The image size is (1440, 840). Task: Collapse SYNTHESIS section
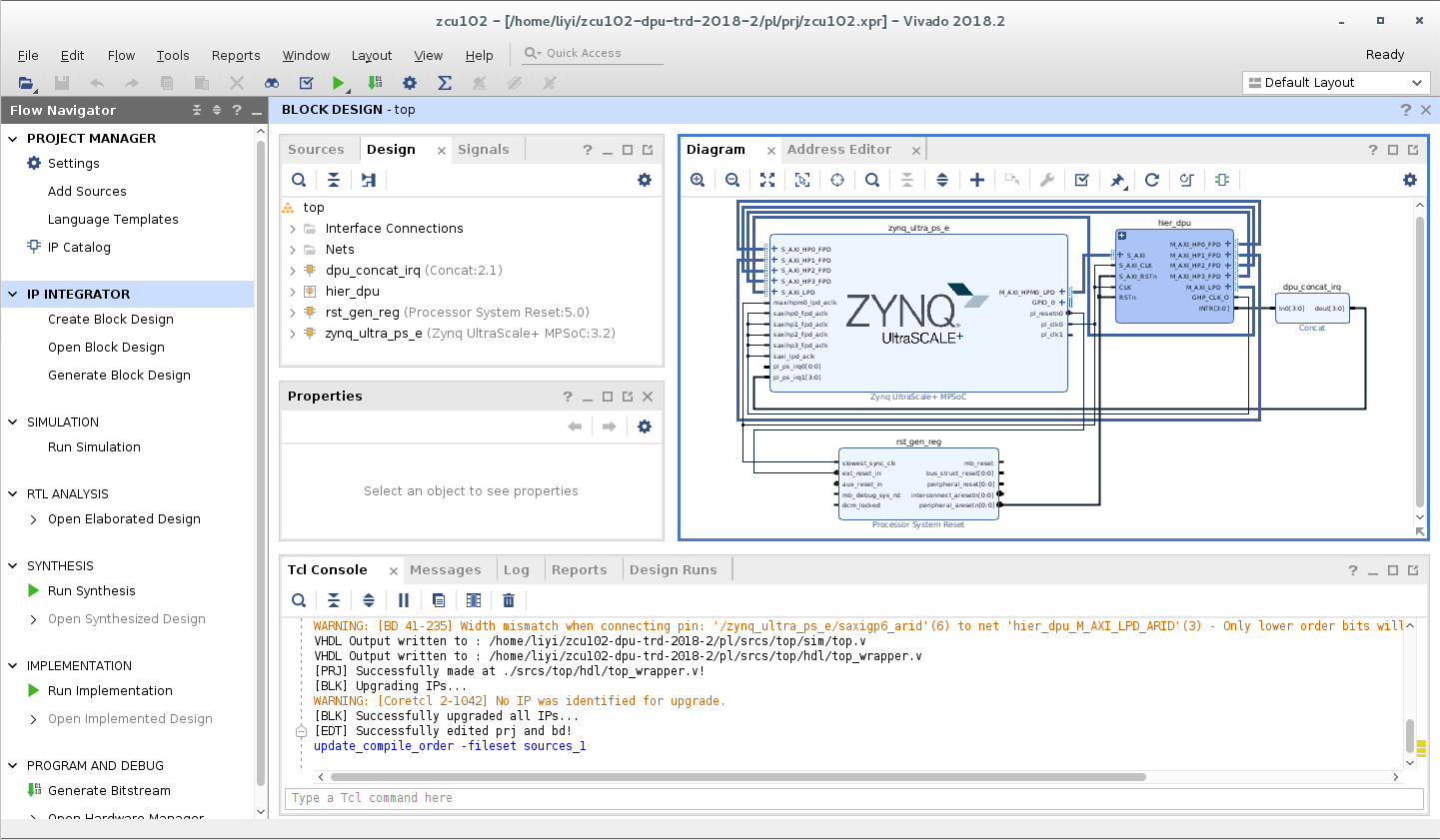13,566
